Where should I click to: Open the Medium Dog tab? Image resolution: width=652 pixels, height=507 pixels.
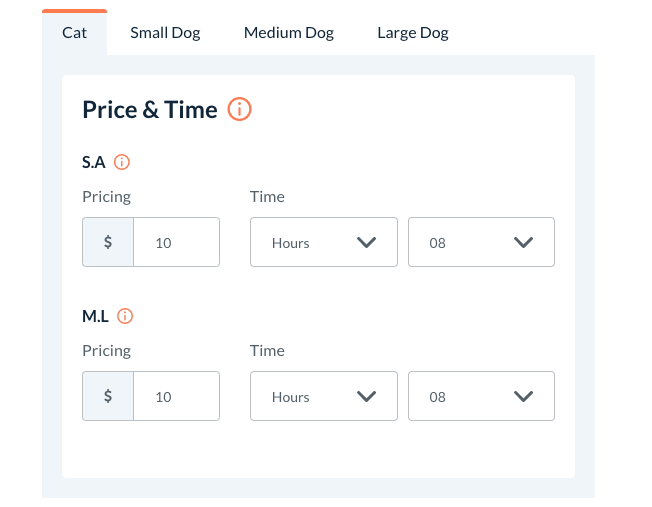click(x=289, y=33)
